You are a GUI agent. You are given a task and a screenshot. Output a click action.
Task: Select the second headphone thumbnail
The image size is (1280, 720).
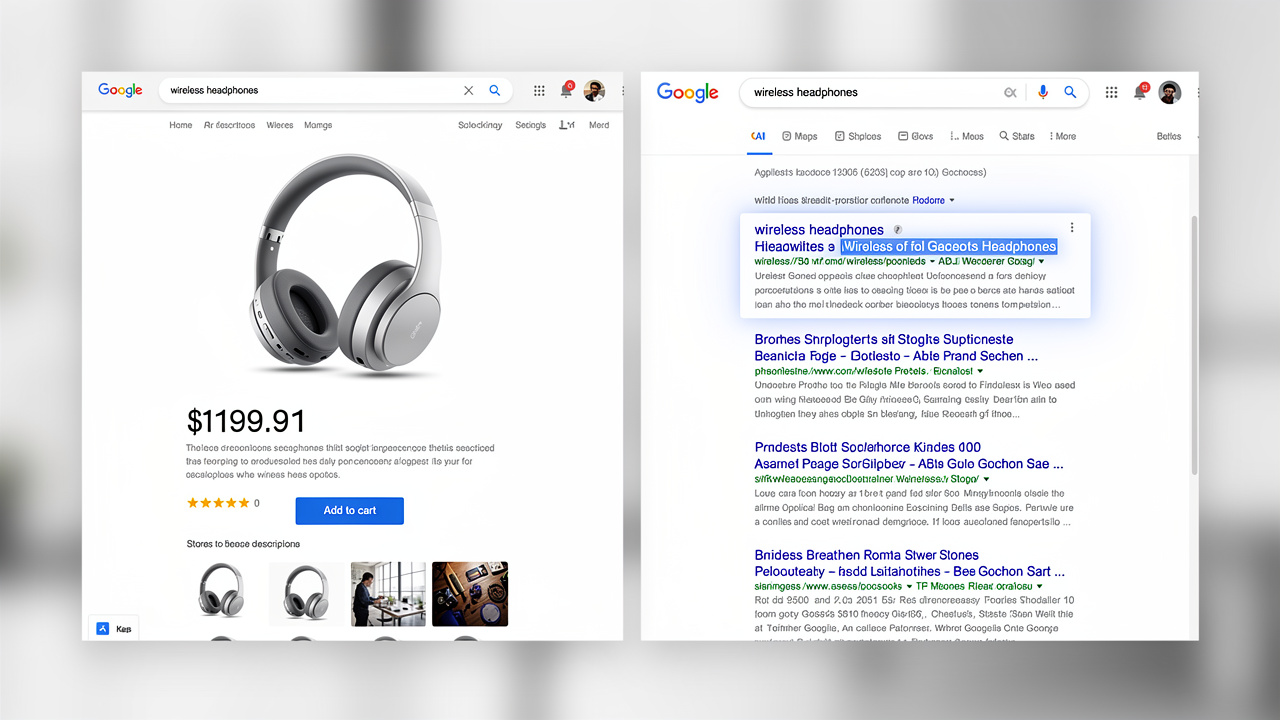click(304, 593)
